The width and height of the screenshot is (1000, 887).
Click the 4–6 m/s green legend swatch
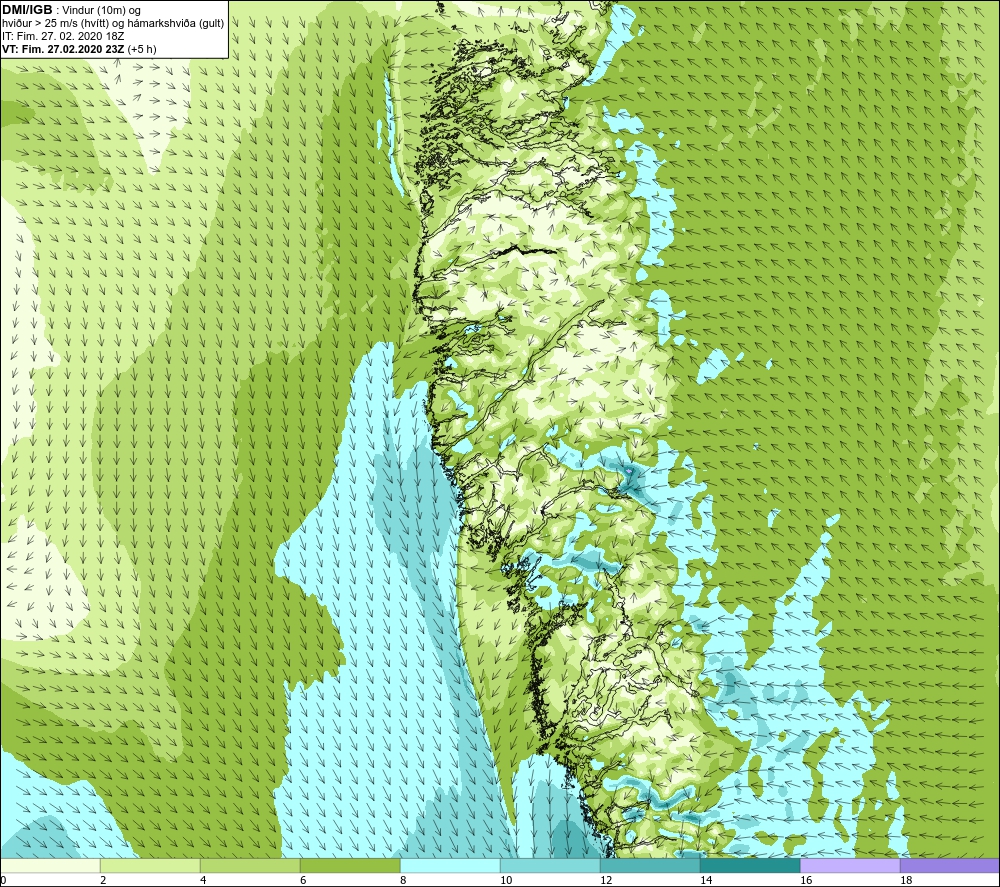tap(250, 865)
